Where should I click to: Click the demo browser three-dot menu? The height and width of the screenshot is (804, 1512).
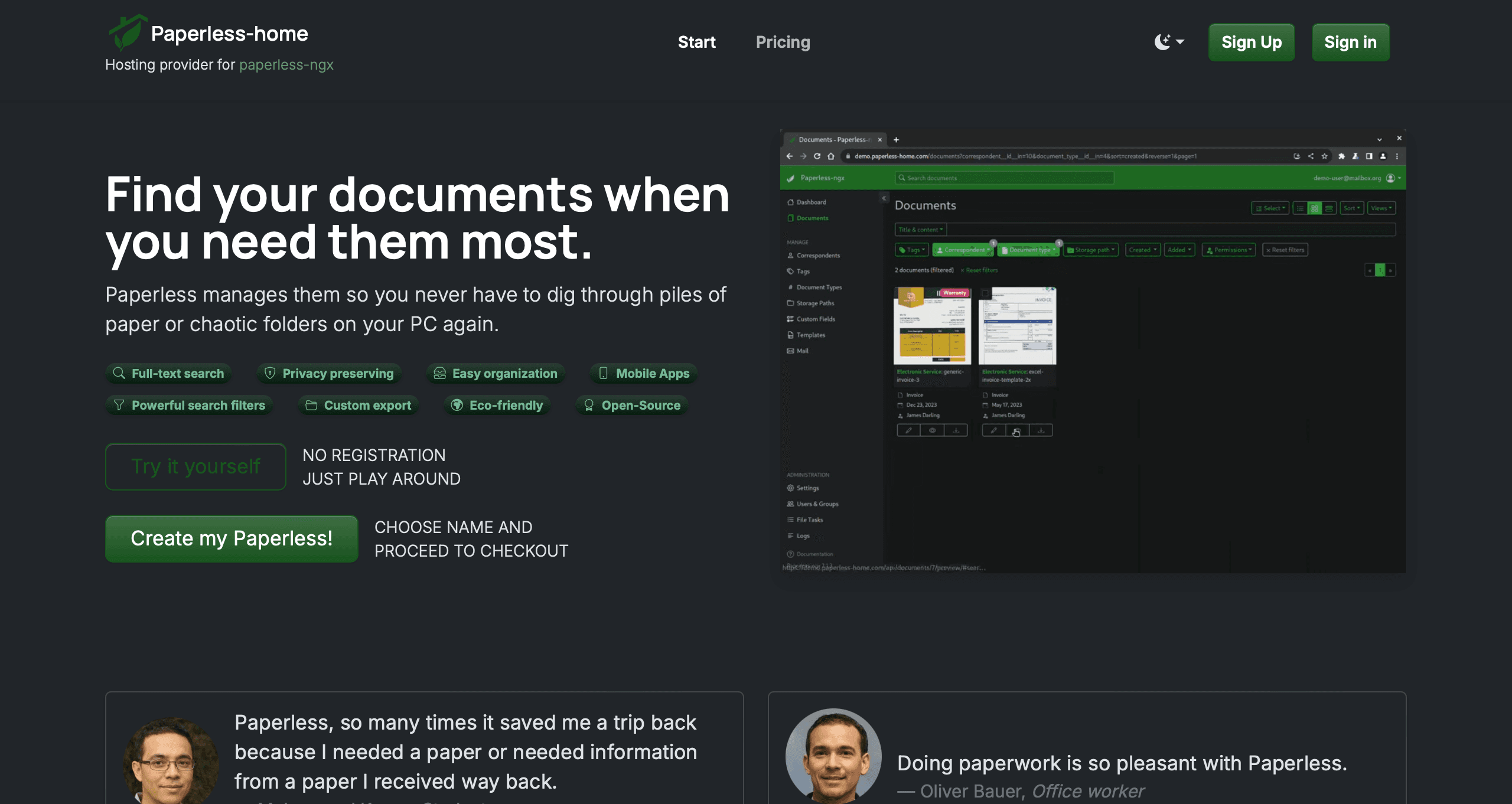tap(1397, 156)
